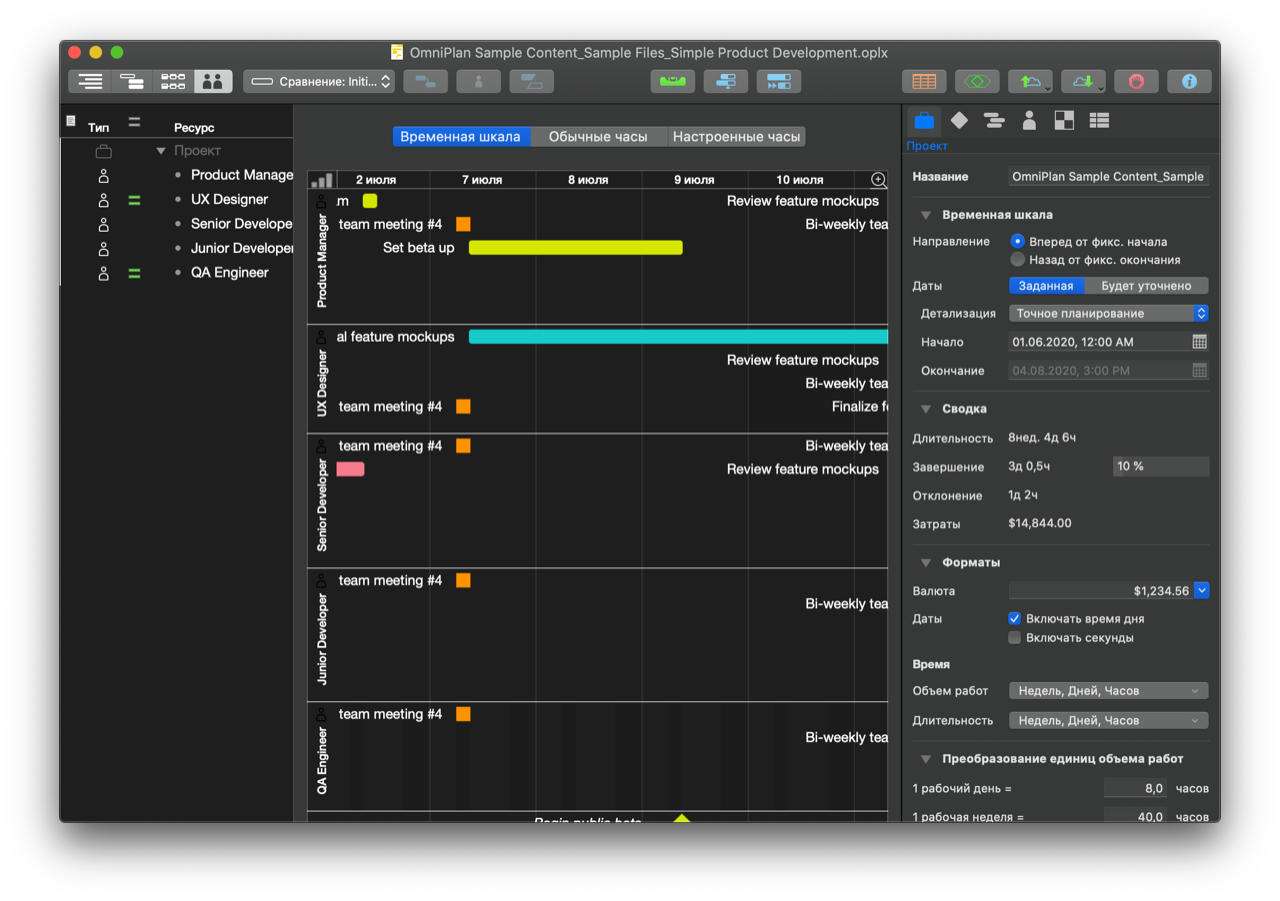Open the Custom Data inspector tab
The image size is (1280, 901).
[1099, 121]
